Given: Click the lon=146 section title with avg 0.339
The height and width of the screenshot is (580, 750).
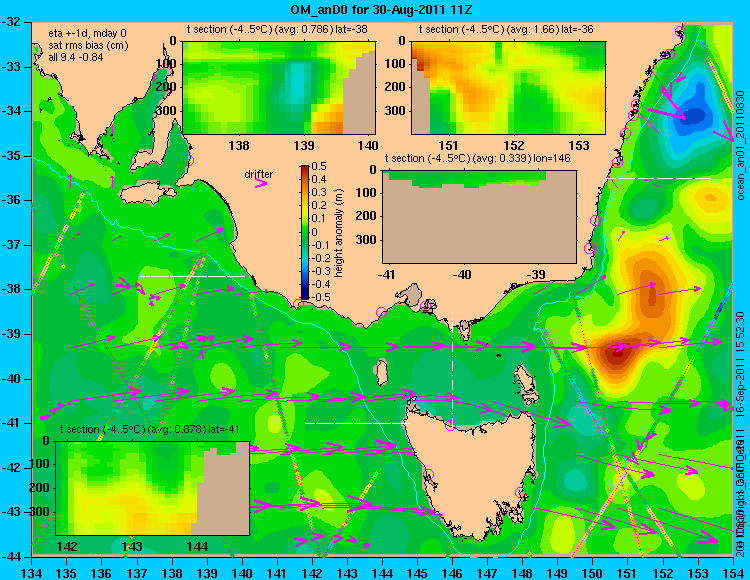Looking at the screenshot, I should click(477, 158).
